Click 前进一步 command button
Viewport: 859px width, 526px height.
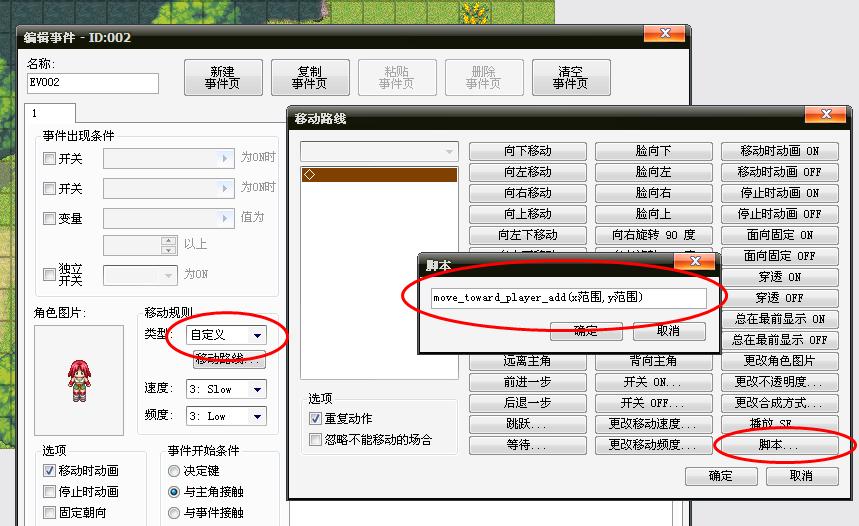click(x=528, y=382)
